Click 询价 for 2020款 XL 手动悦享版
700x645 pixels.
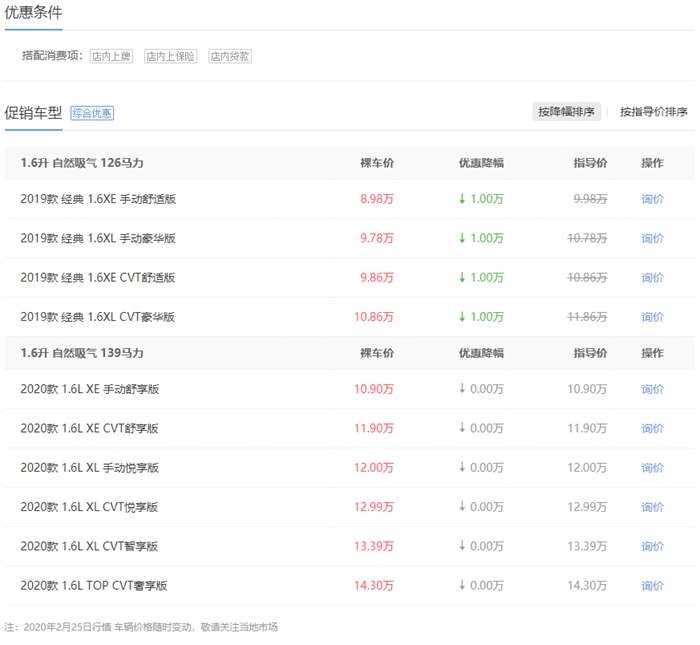[652, 468]
